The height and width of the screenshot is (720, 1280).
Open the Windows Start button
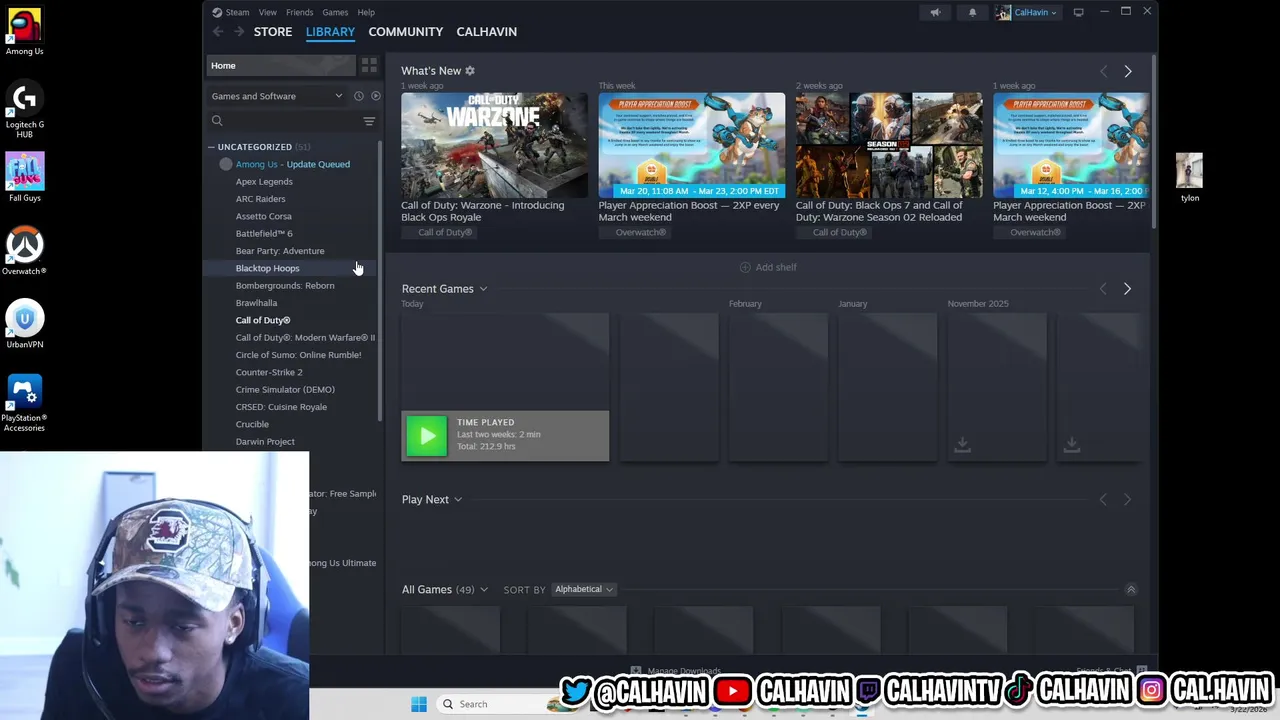click(x=419, y=704)
